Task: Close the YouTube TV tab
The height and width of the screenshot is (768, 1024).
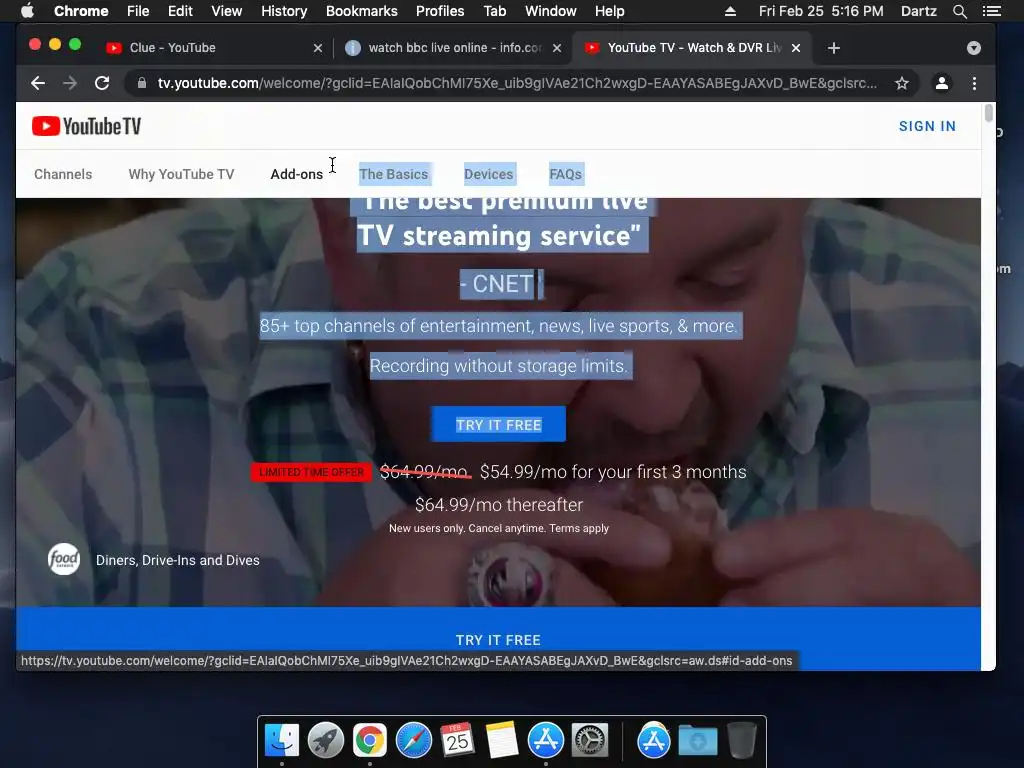Action: coord(796,48)
